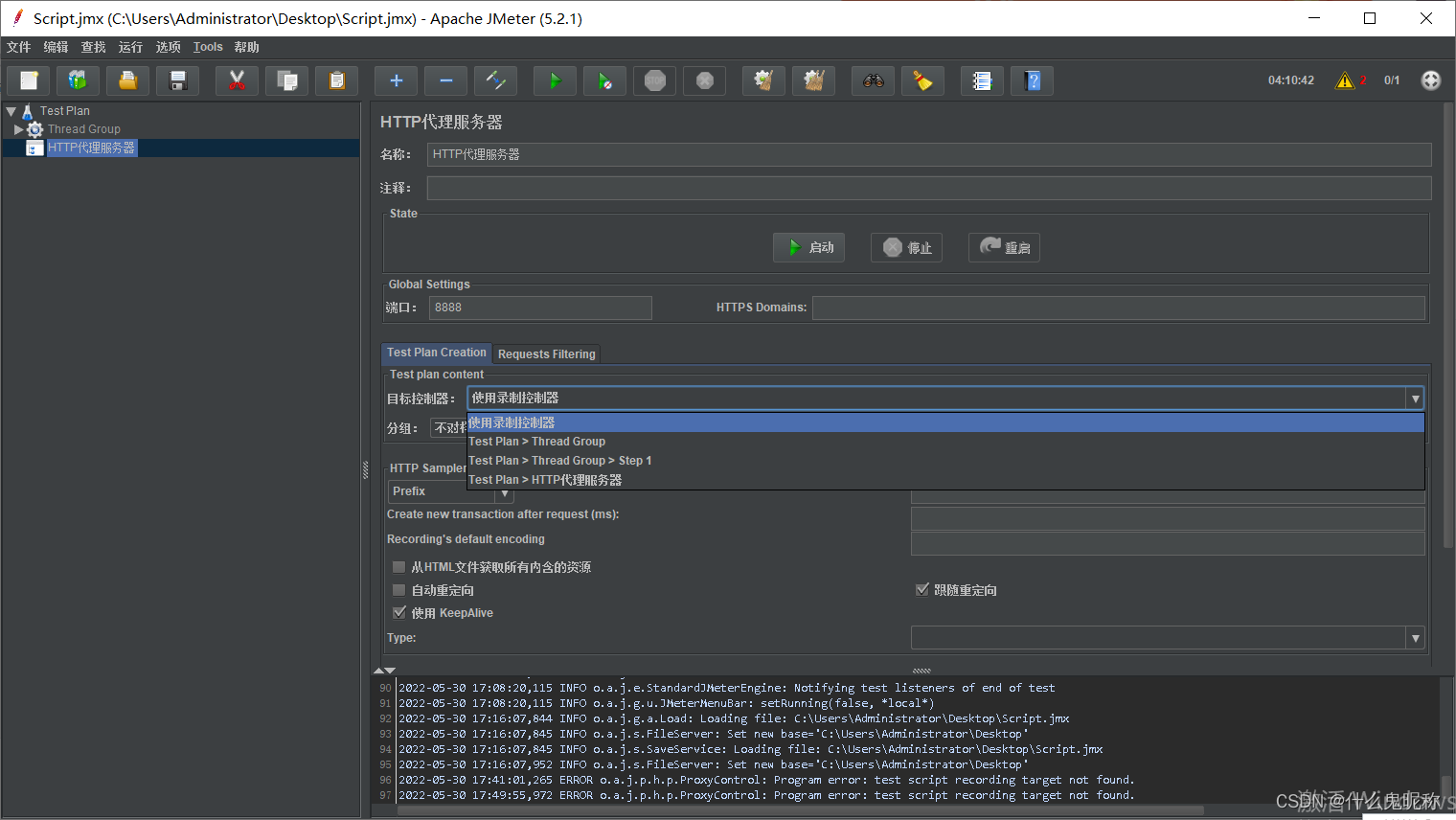Click the log panel horizontal scrollbar
This screenshot has width=1456, height=820.
800,810
